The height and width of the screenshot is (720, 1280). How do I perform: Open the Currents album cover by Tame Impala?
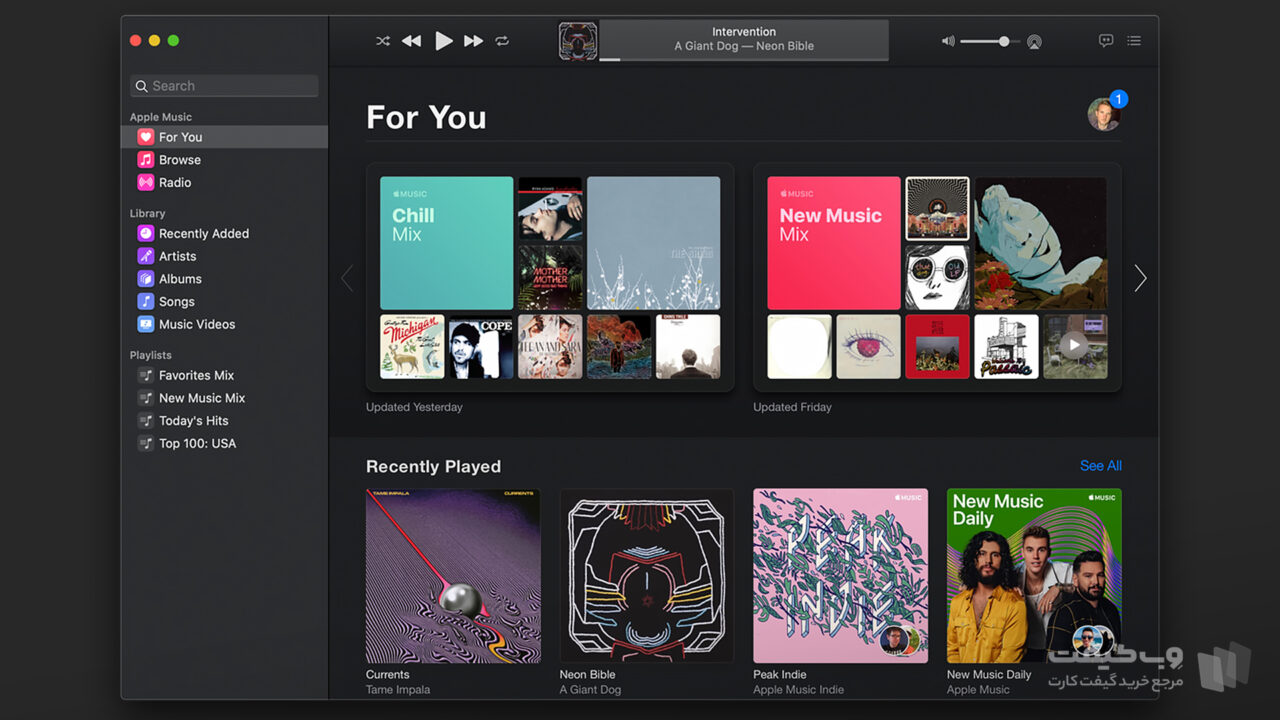pos(453,575)
